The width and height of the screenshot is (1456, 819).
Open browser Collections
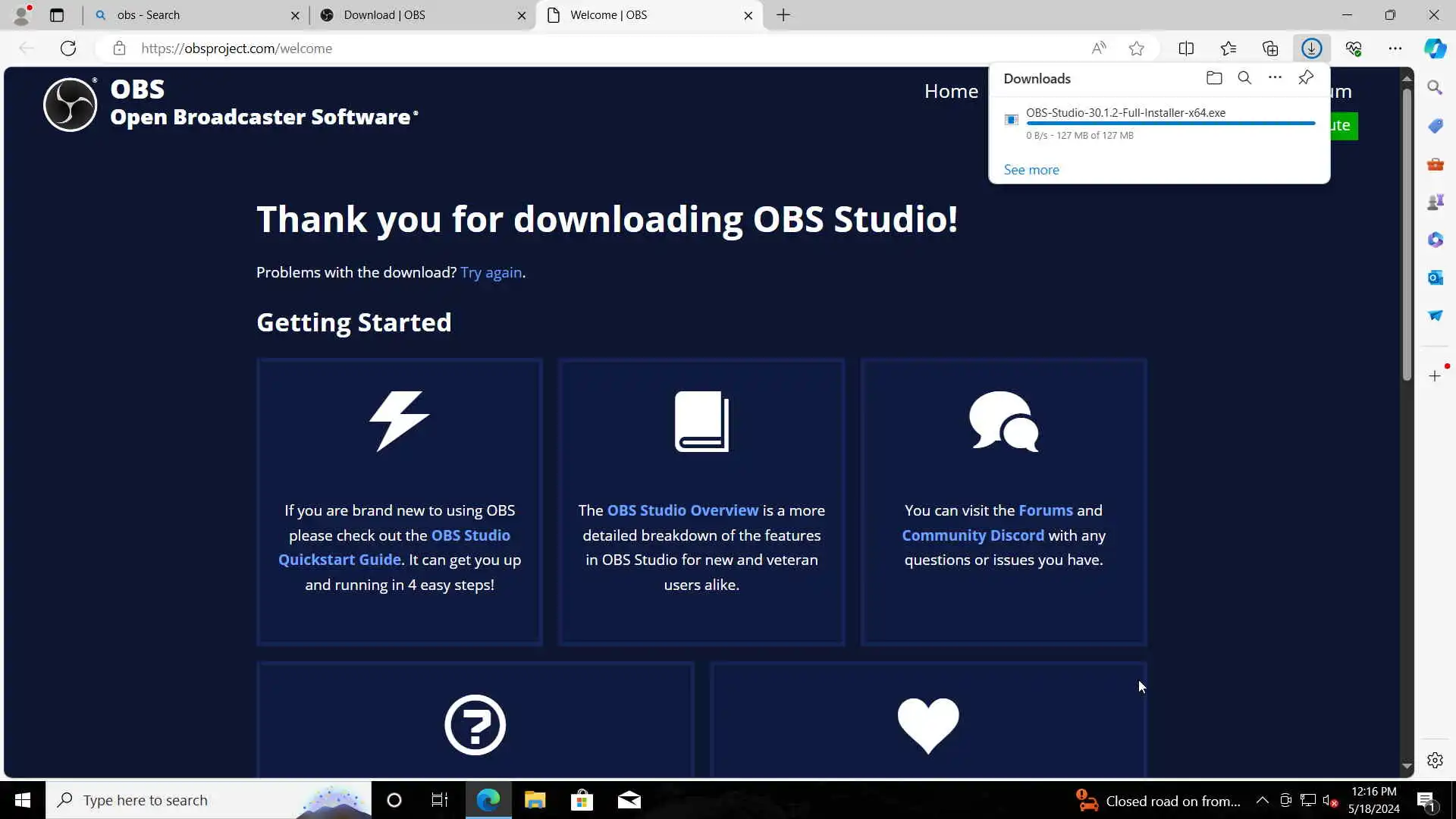pyautogui.click(x=1270, y=49)
